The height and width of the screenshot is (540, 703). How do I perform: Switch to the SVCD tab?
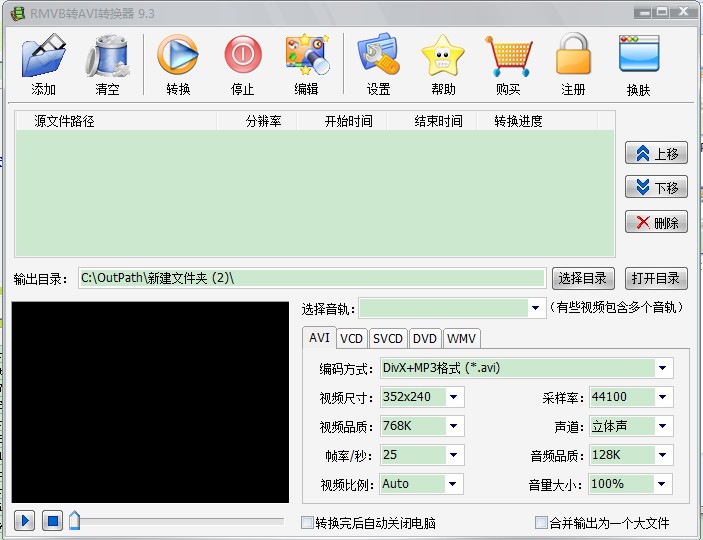tap(388, 338)
